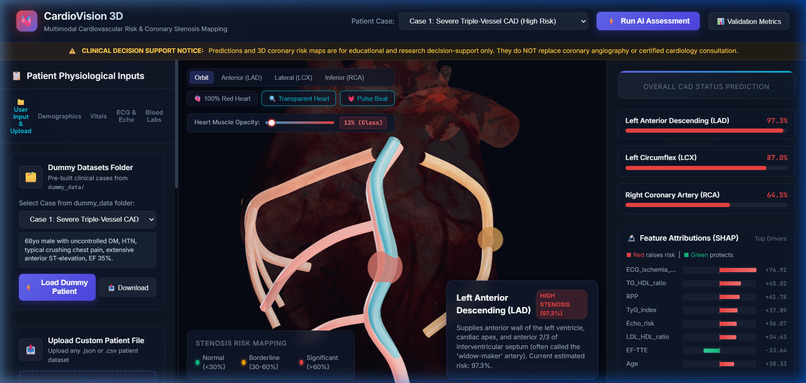The width and height of the screenshot is (806, 383).
Task: Click the Feature Attributions (SHAP) icon
Action: (631, 239)
